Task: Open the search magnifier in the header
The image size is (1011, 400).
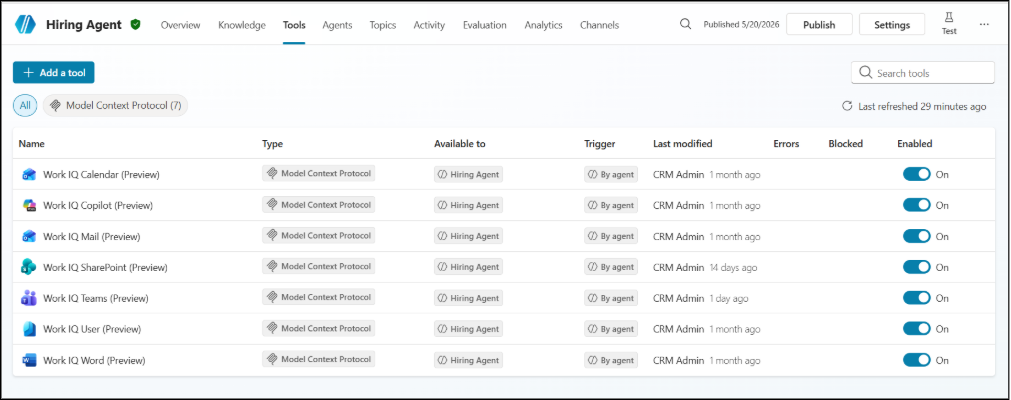Action: point(685,24)
